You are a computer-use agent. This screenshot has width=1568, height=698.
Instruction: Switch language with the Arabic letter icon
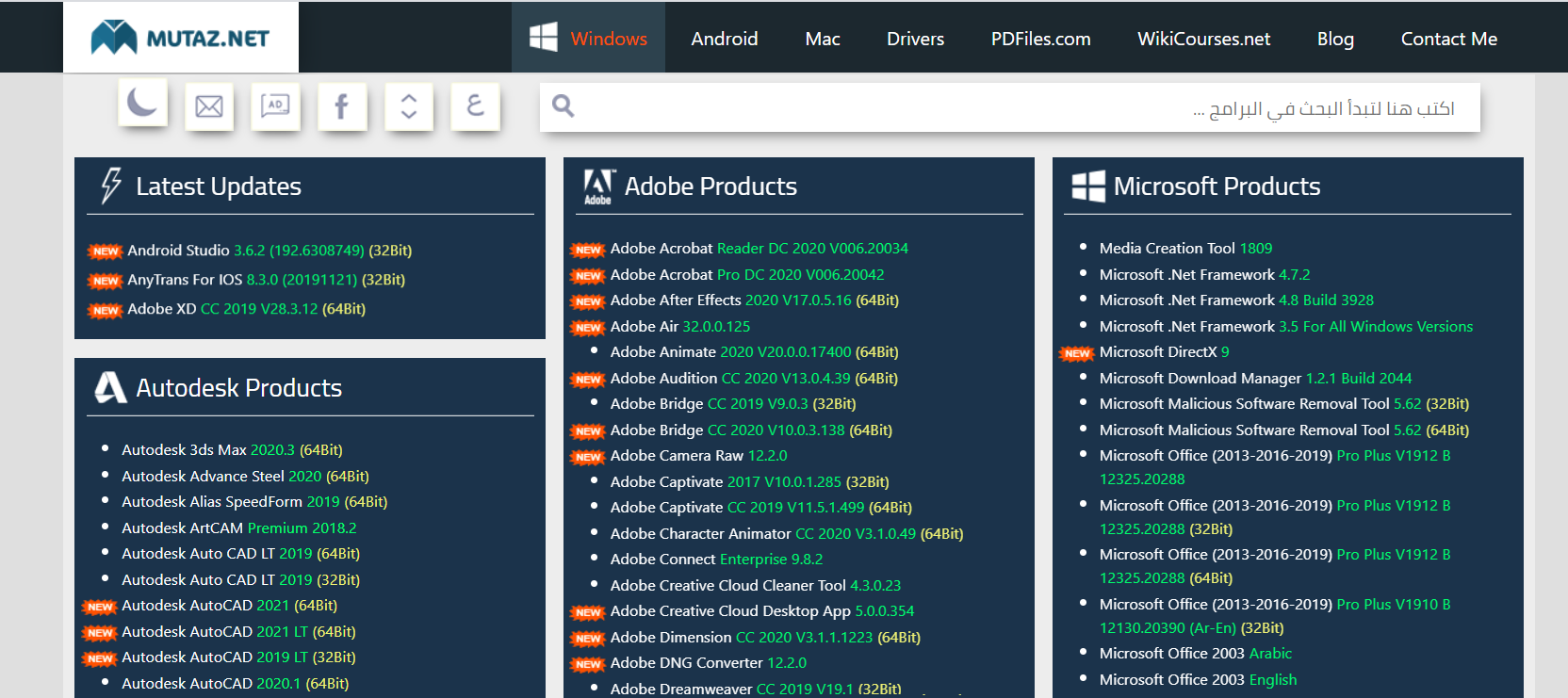click(x=476, y=106)
